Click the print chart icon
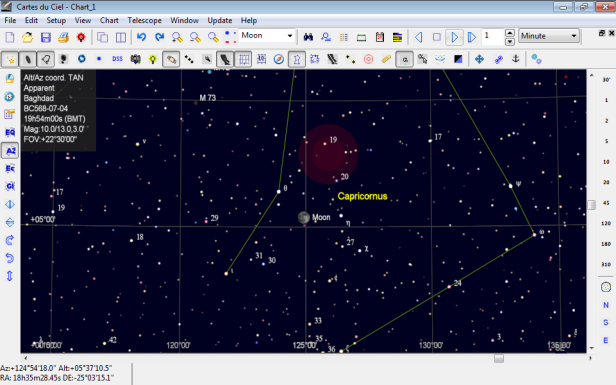Viewport: 616px width, 385px height. coord(64,37)
